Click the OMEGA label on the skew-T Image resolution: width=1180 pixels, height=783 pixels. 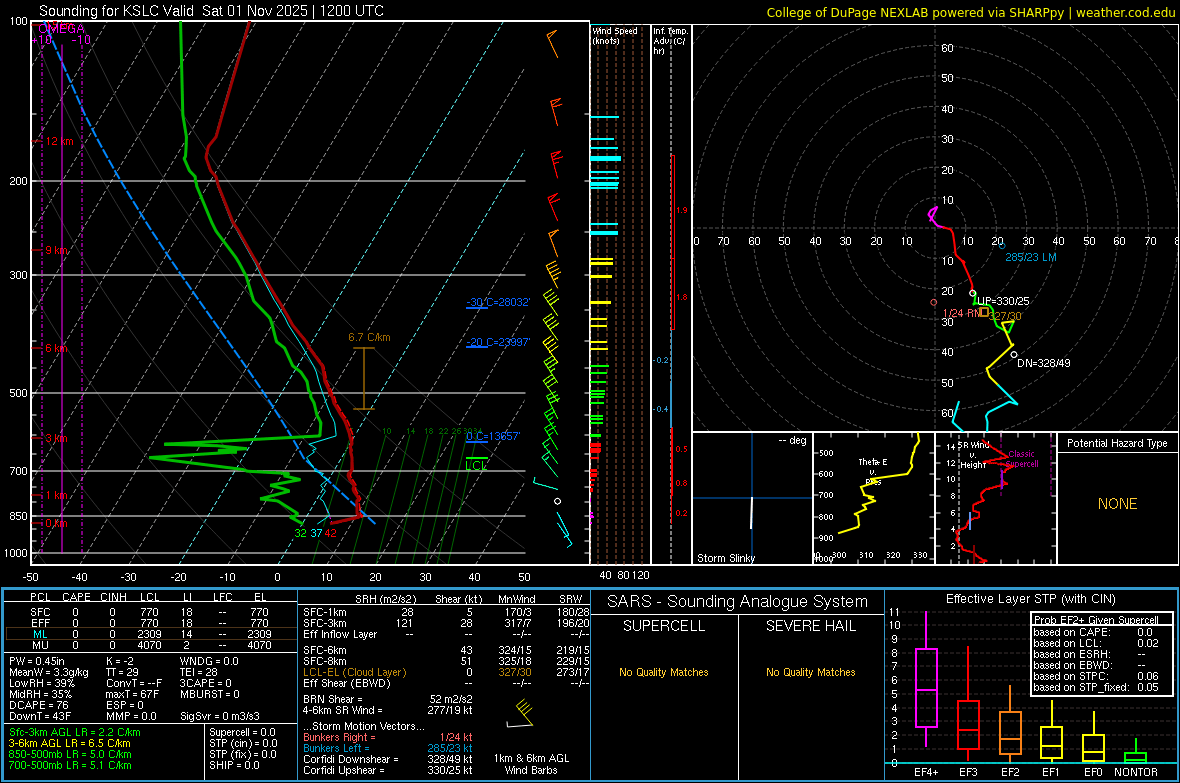[x=61, y=29]
